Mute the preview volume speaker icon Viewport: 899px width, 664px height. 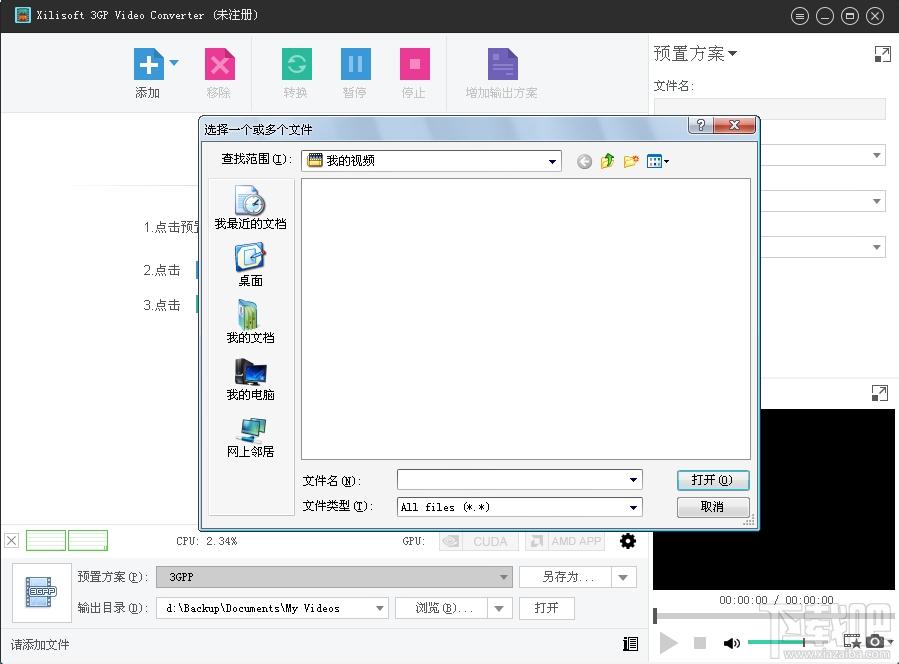[x=732, y=643]
